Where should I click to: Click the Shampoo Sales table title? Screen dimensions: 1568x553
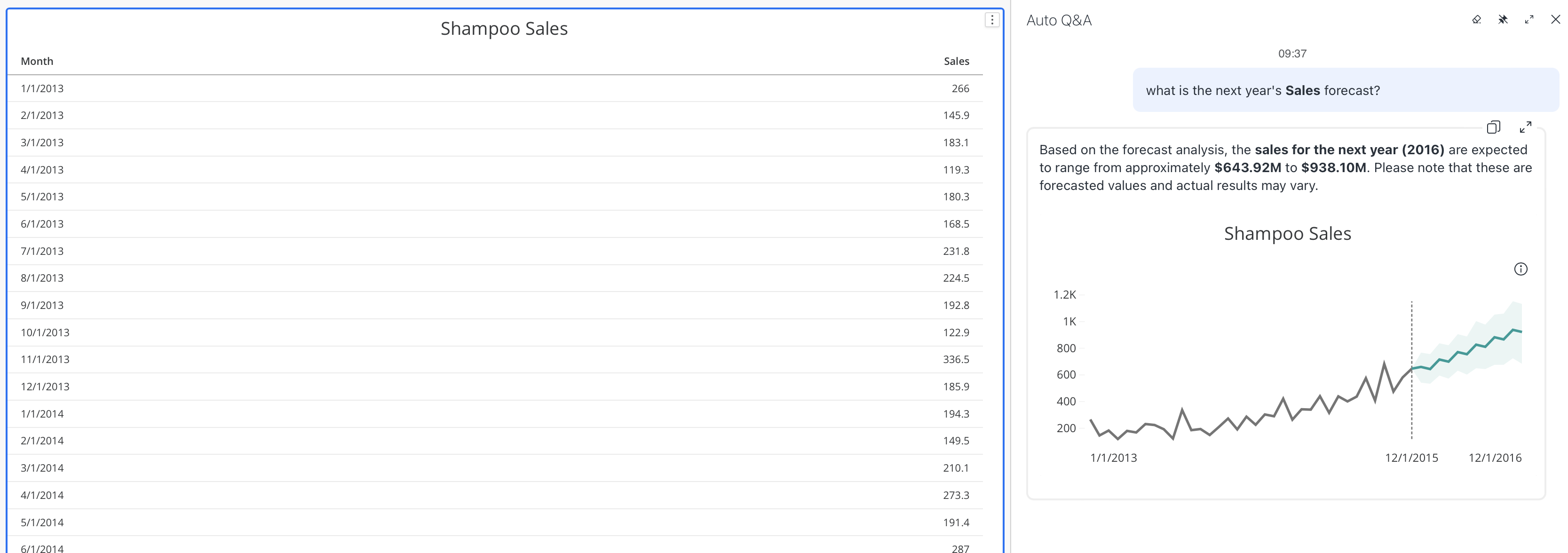click(x=504, y=29)
